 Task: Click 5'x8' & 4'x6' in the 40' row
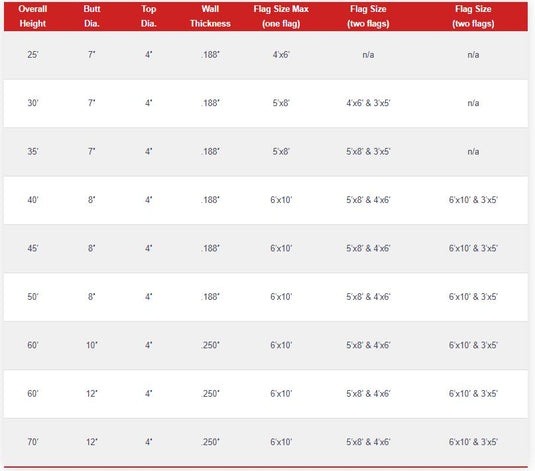coord(368,200)
